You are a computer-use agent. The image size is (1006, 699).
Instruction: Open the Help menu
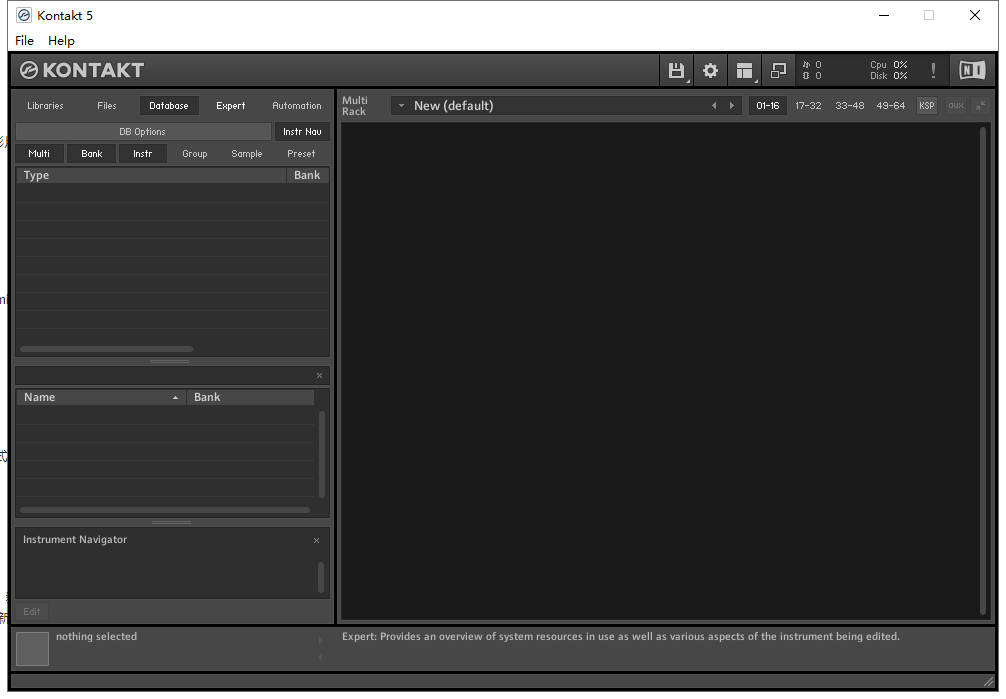tap(62, 40)
